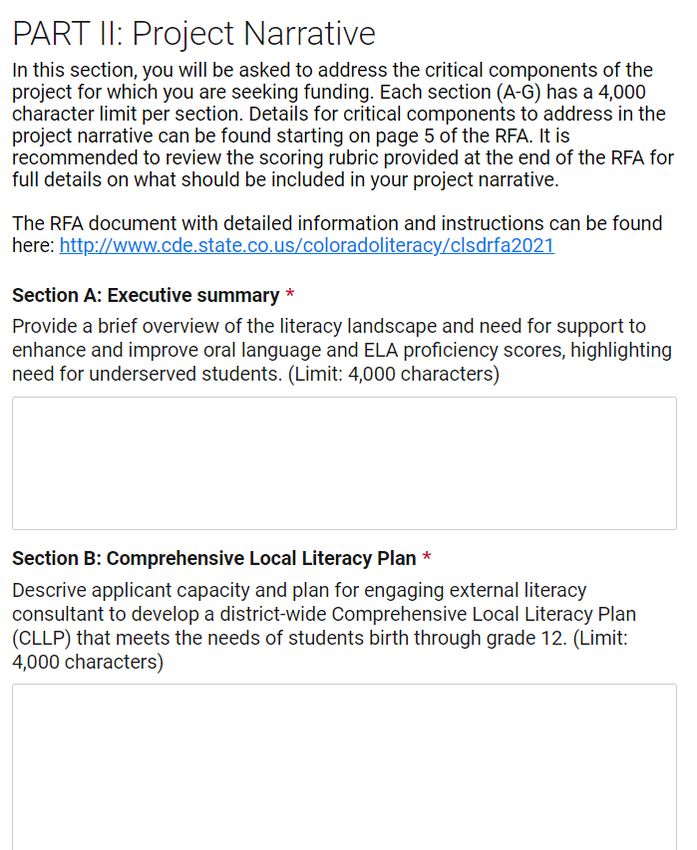Click the 'PART II: Project Narrative' heading
Screen dimensions: 697x850
(193, 34)
